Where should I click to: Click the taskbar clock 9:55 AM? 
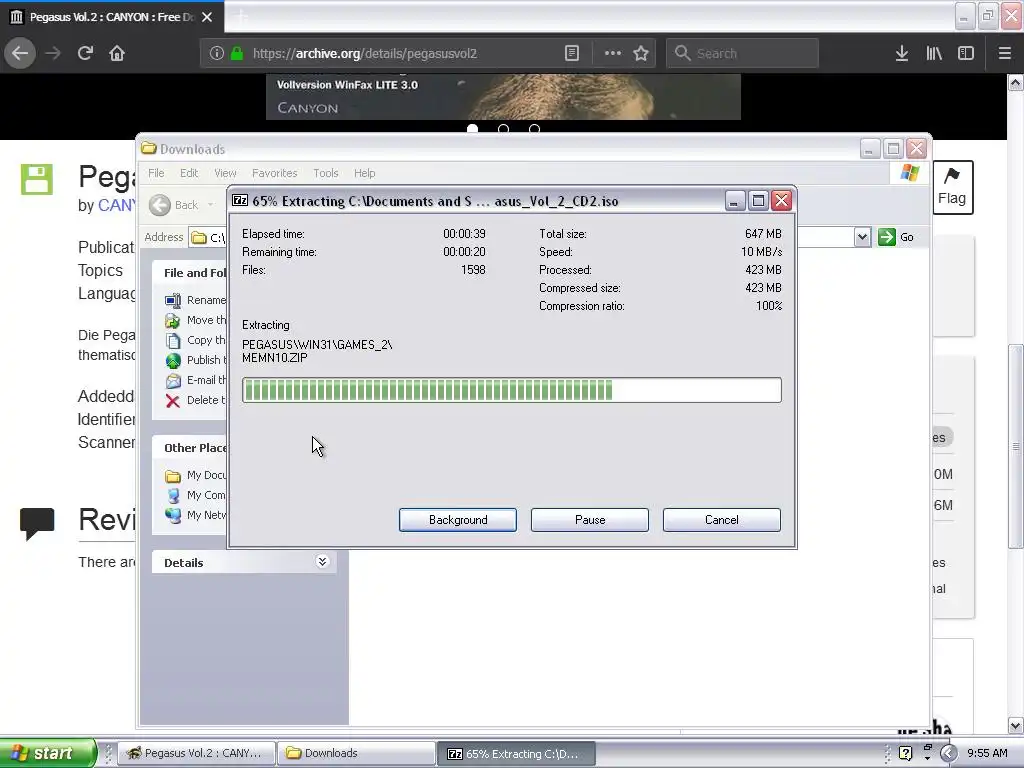point(987,753)
